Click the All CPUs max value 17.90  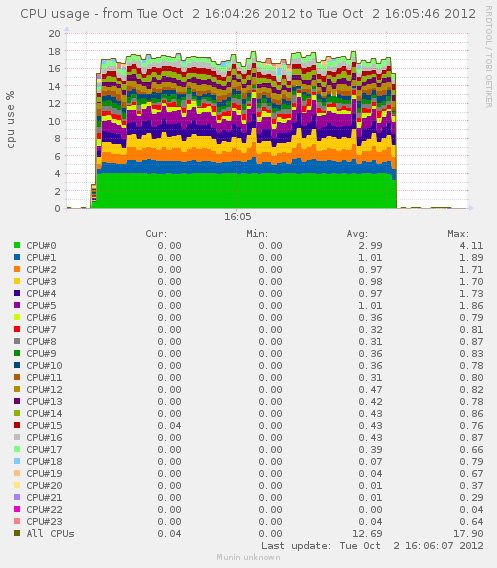click(x=468, y=534)
